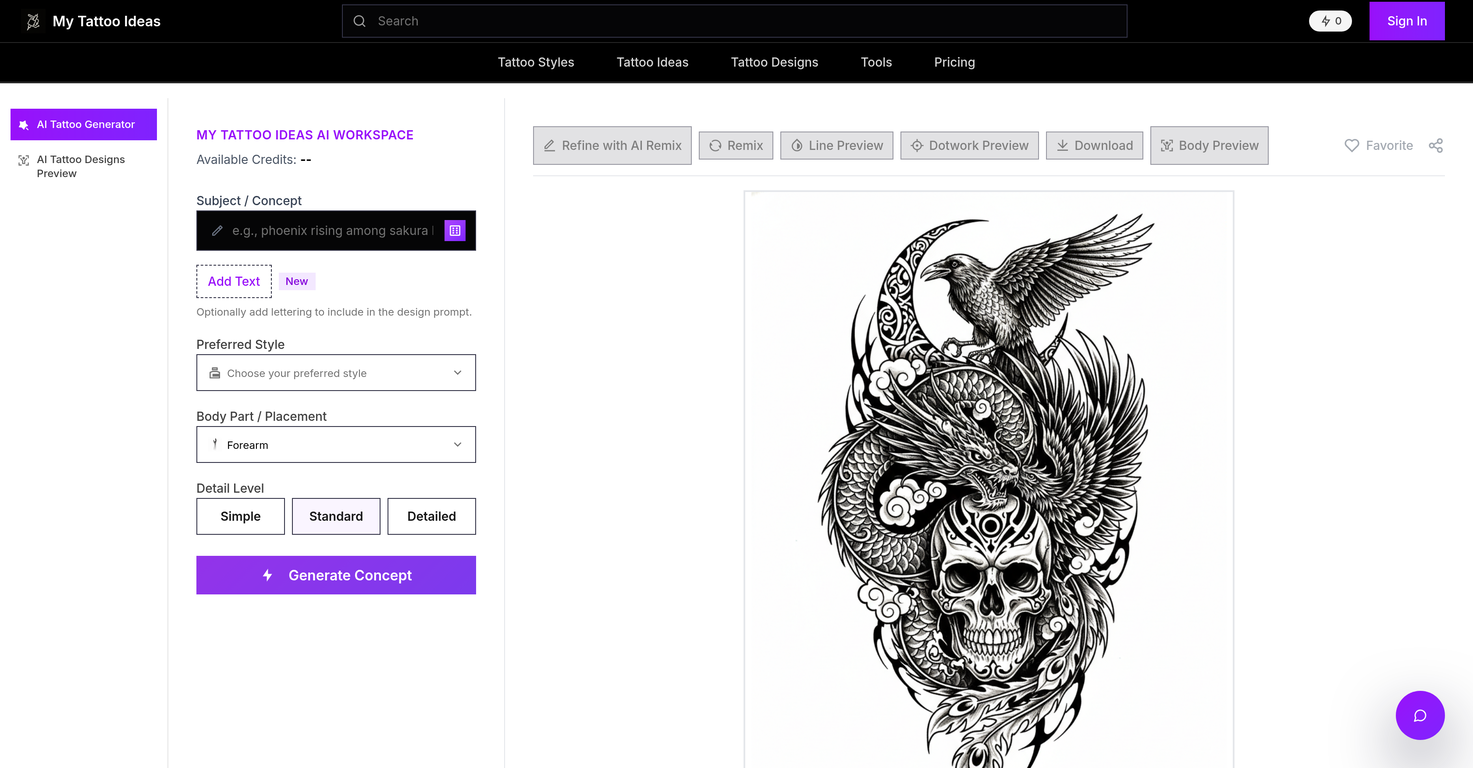1473x768 pixels.
Task: Click the Refine with AI Remix pencil icon
Action: click(x=548, y=145)
